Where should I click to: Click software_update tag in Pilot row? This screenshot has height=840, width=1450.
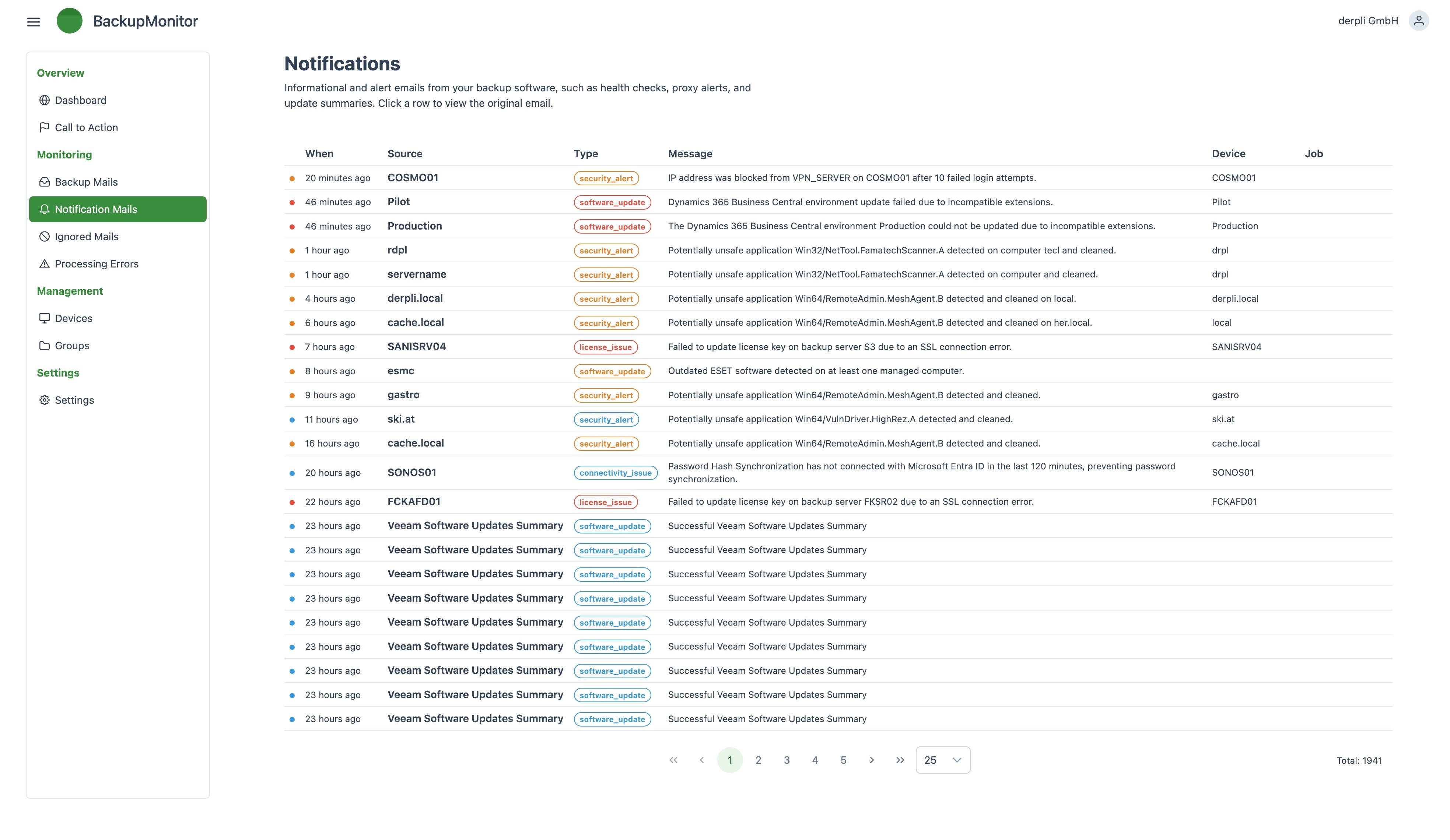point(612,203)
